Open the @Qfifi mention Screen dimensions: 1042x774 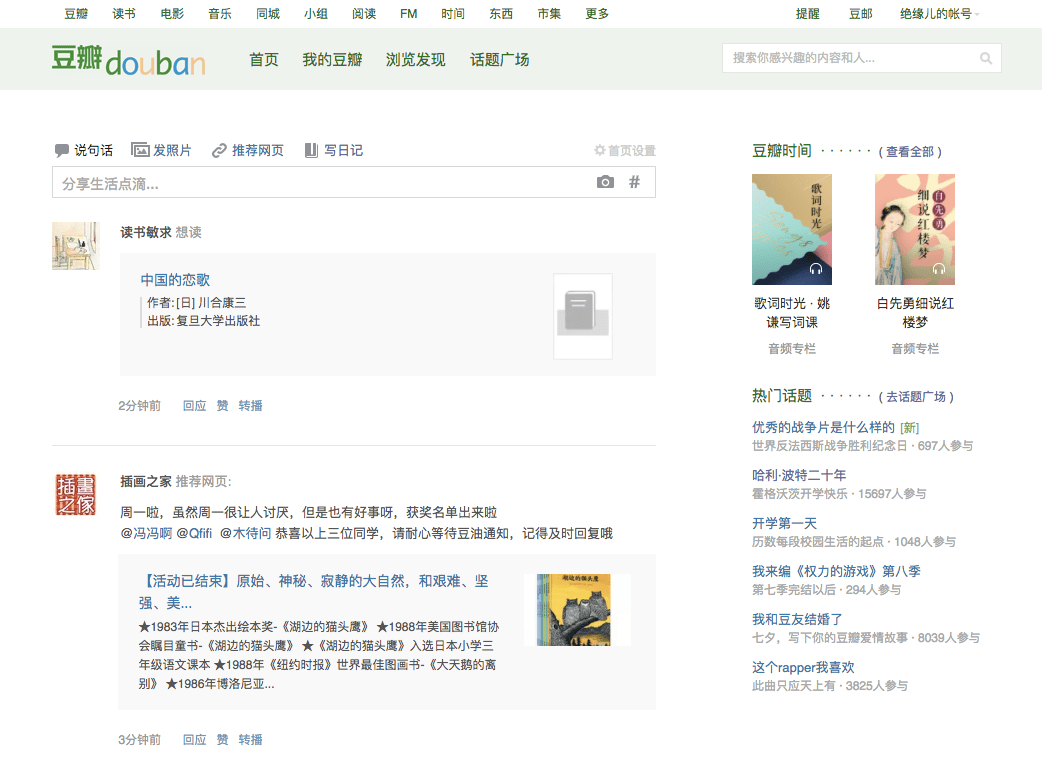194,533
